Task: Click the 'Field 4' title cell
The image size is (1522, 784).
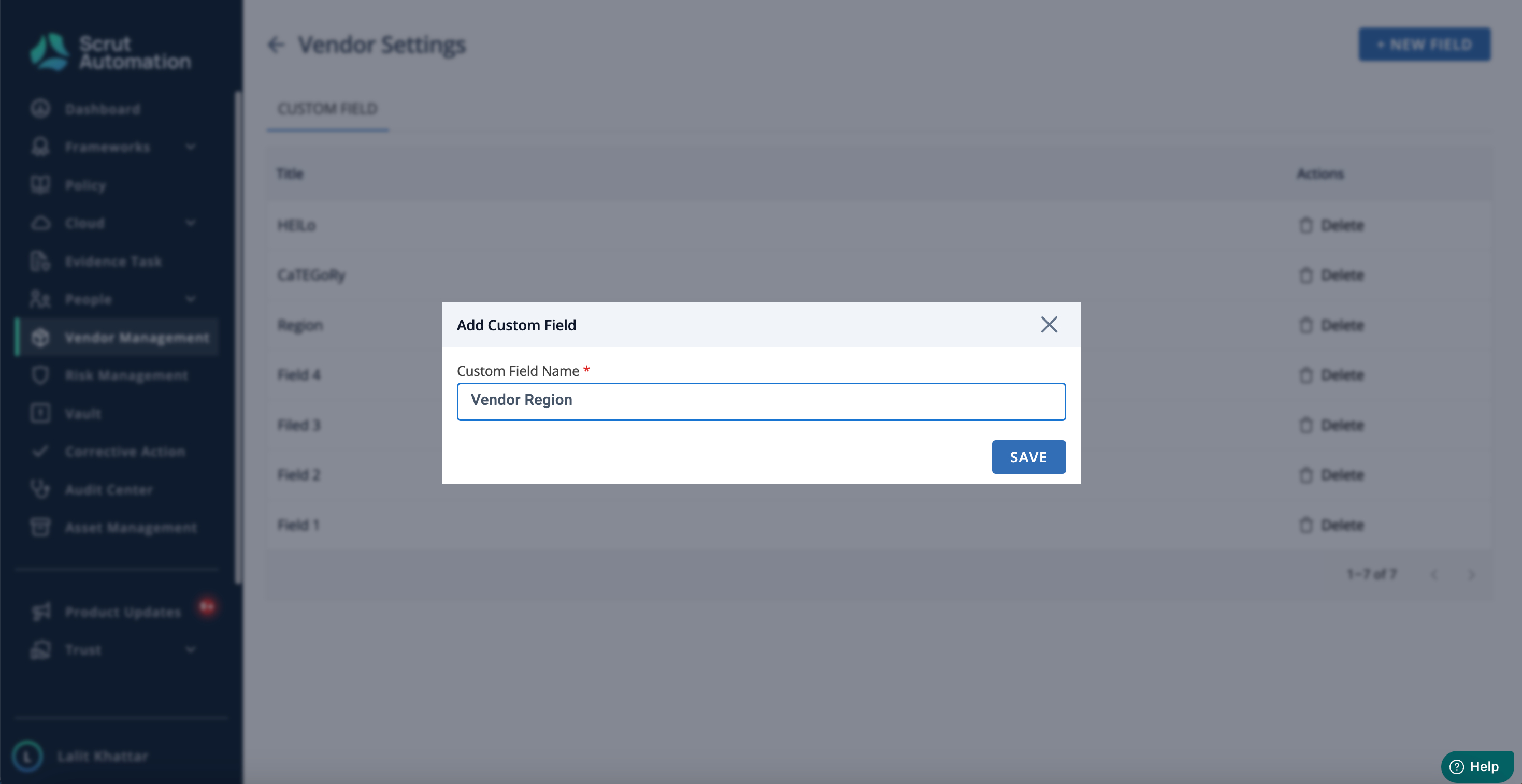Action: [299, 374]
